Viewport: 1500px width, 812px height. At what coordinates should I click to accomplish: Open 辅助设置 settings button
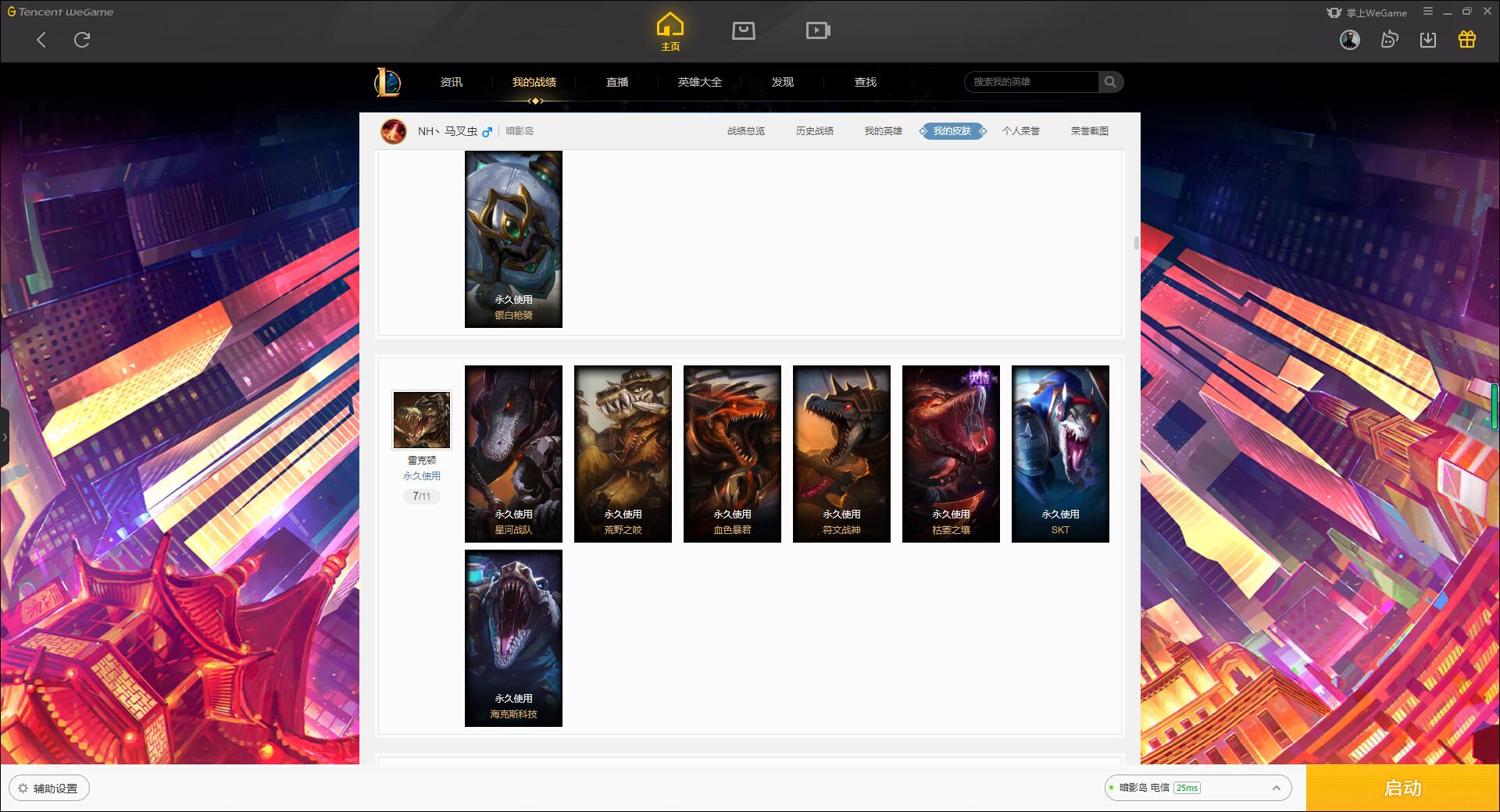pyautogui.click(x=48, y=788)
